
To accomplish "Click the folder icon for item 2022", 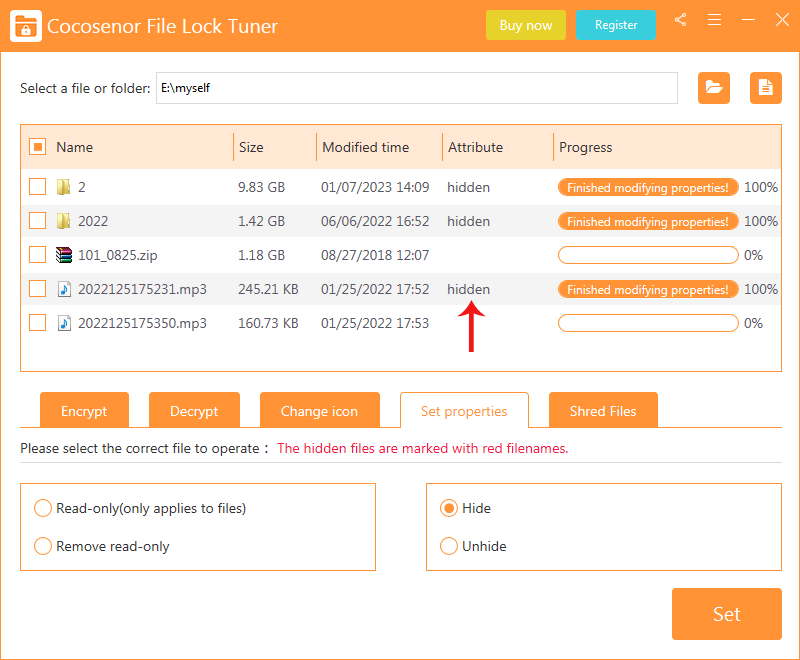I will [63, 221].
